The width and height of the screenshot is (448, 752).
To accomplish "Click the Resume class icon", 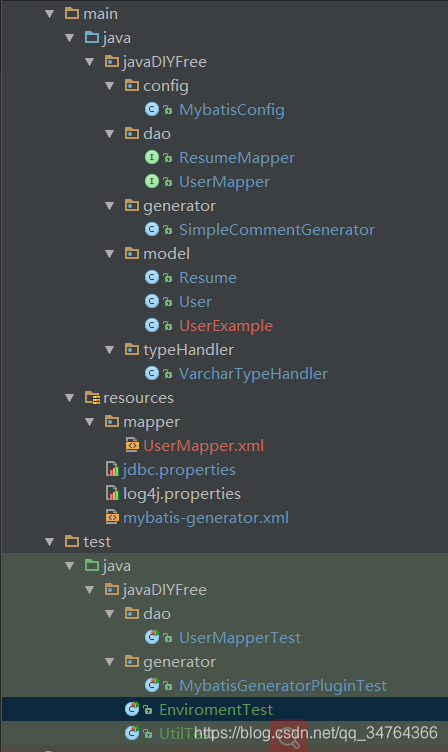I will (x=152, y=277).
